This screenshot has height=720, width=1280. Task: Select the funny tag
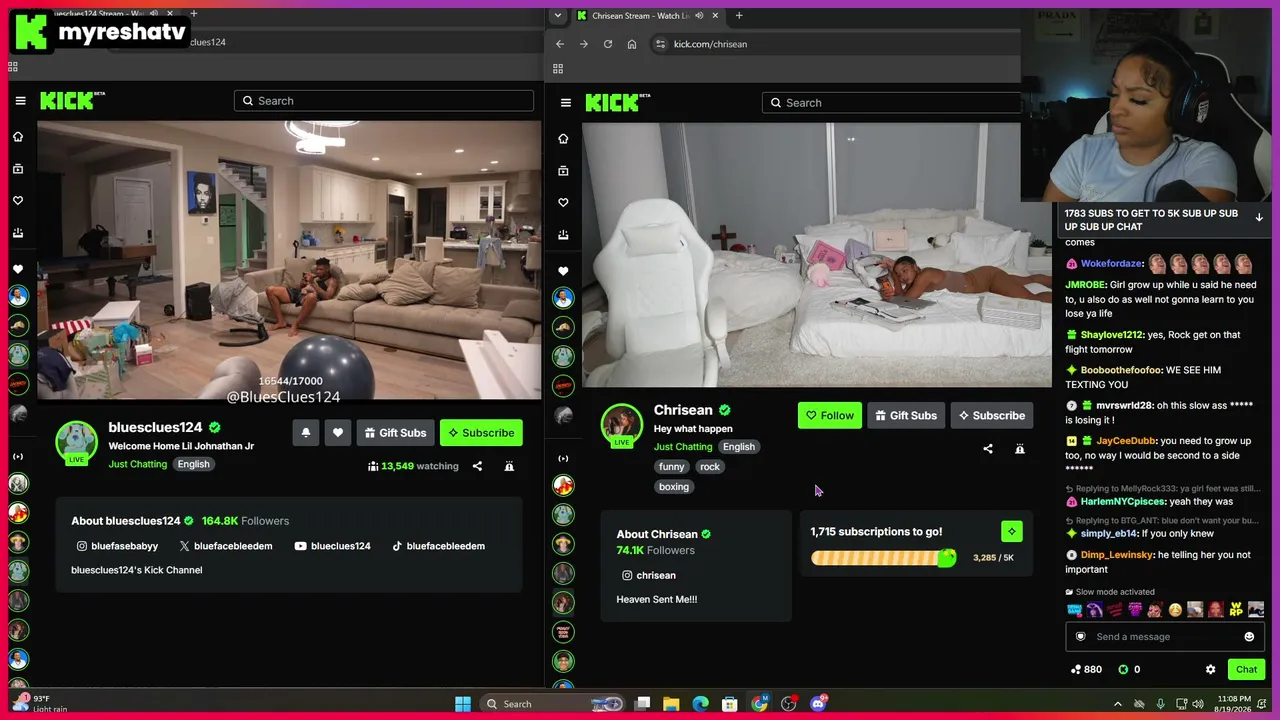click(x=672, y=467)
